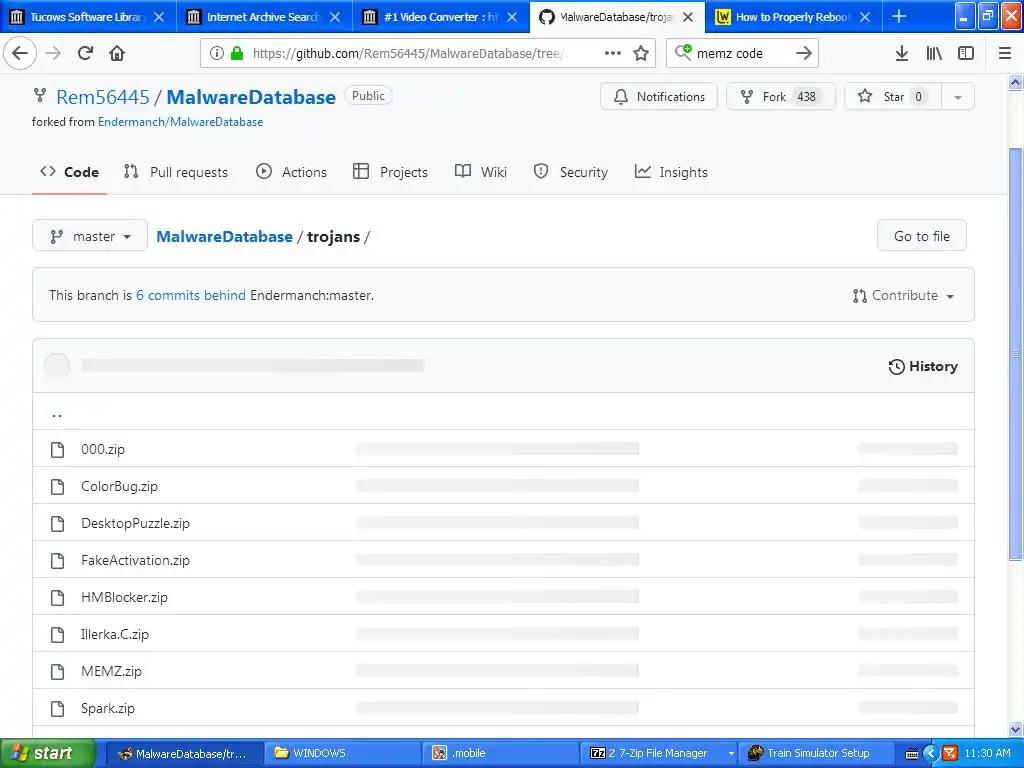
Task: Go back to previous page
Action: pos(20,53)
